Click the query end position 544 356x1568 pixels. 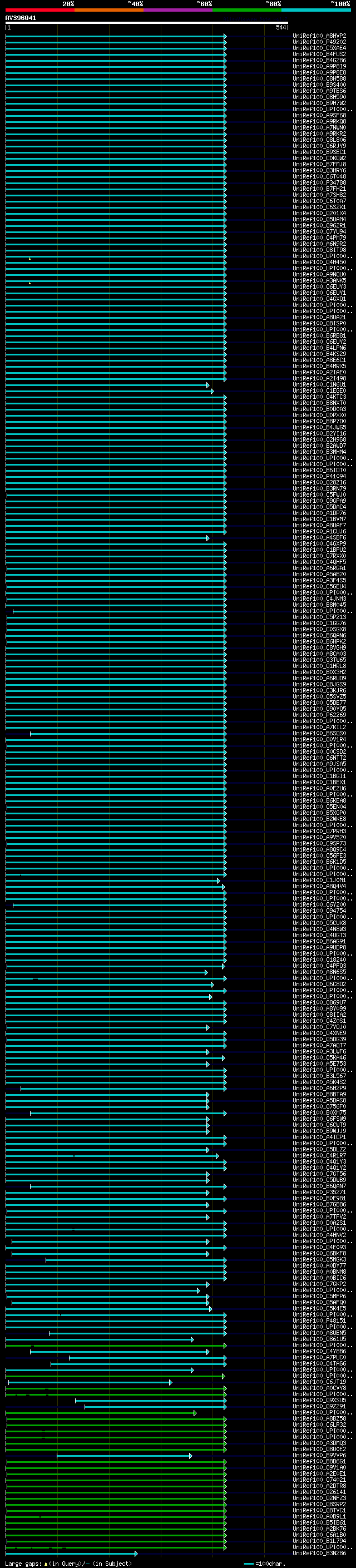coord(280,27)
